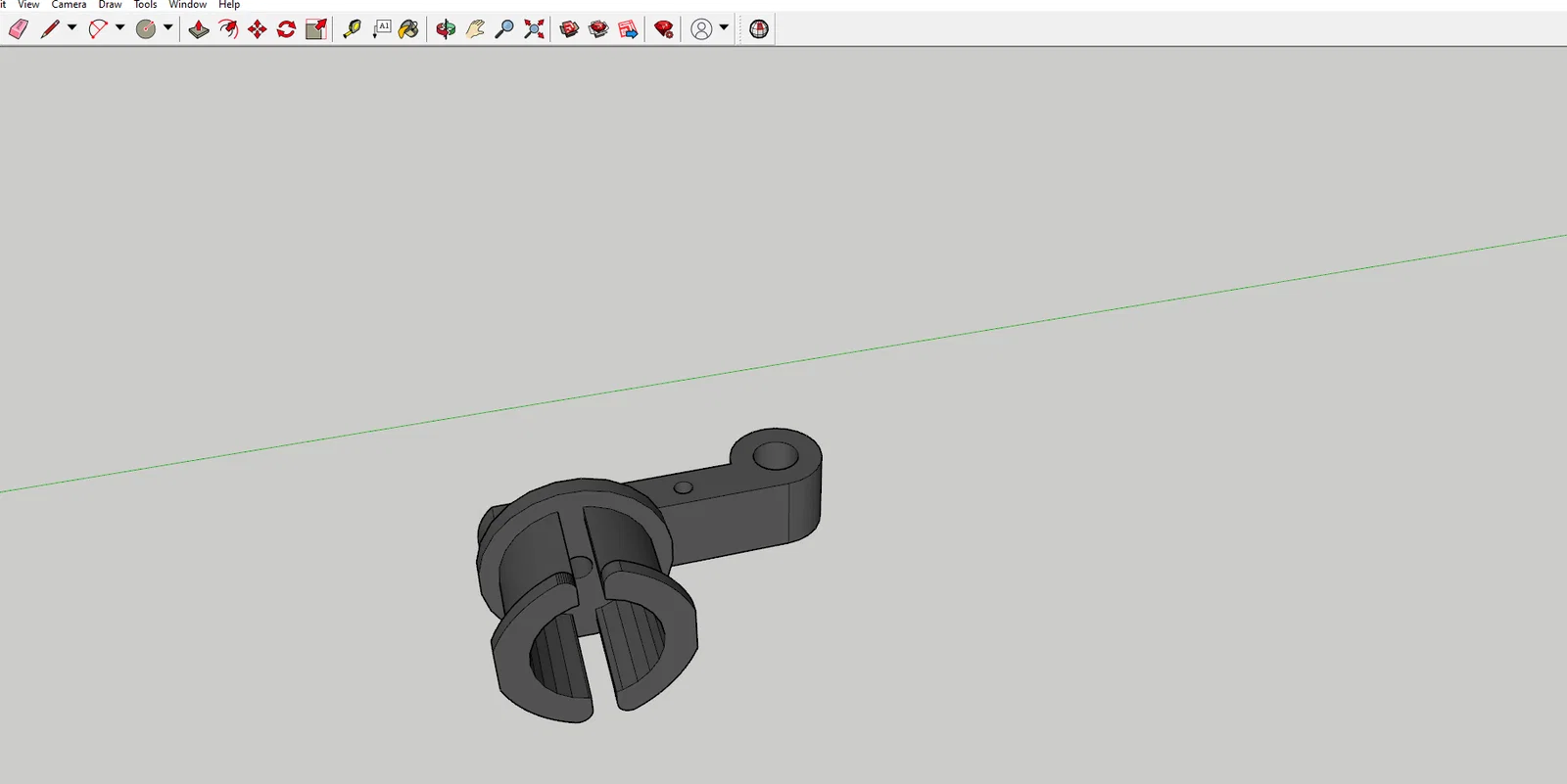Screen dimensions: 1567x784
Task: Click the globe geo-location icon
Action: click(759, 29)
